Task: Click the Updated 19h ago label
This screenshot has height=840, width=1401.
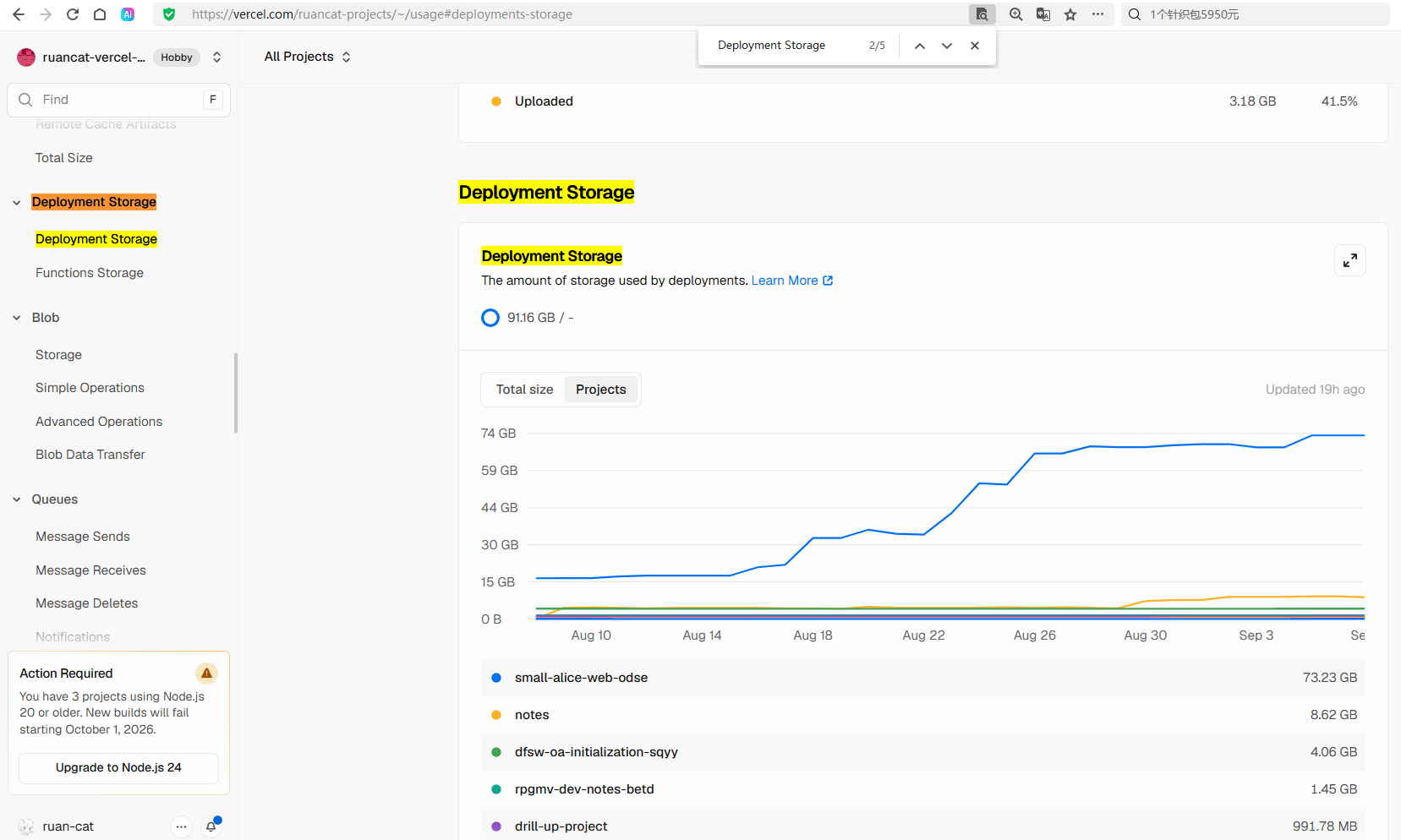Action: (1315, 390)
